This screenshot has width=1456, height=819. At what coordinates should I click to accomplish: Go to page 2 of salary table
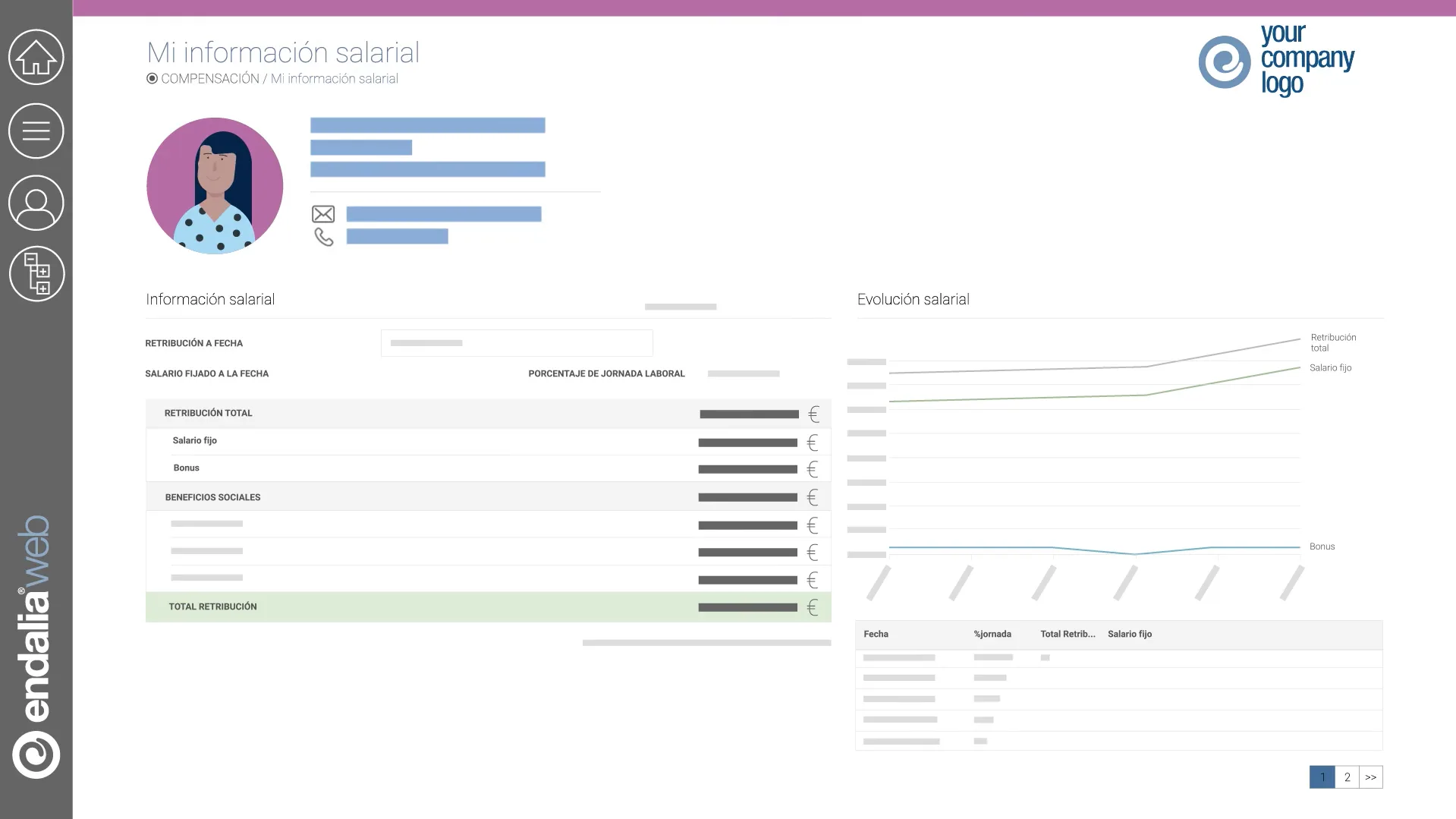(x=1347, y=777)
